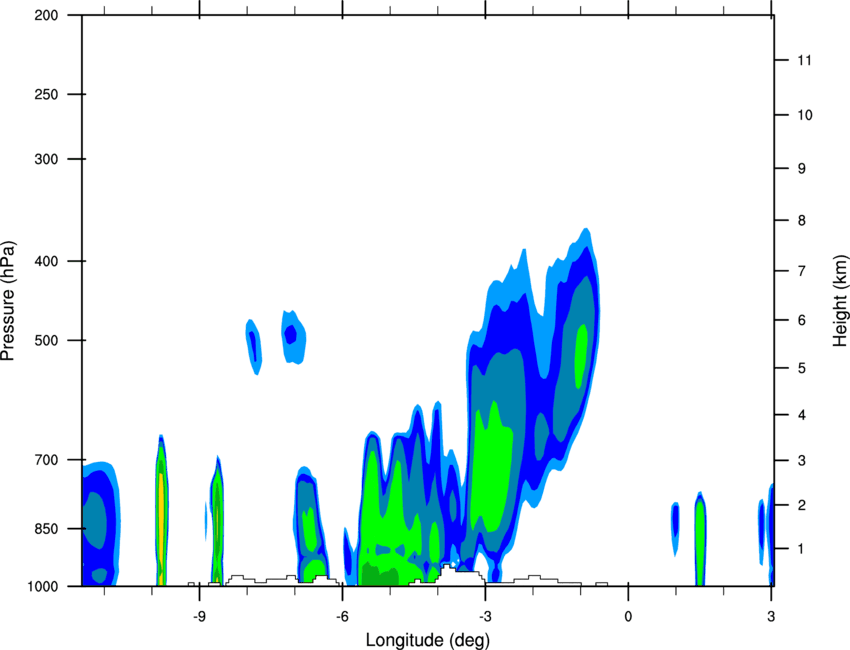Click the green patch inside the upper tilted plume
The height and width of the screenshot is (650, 850).
point(582,356)
